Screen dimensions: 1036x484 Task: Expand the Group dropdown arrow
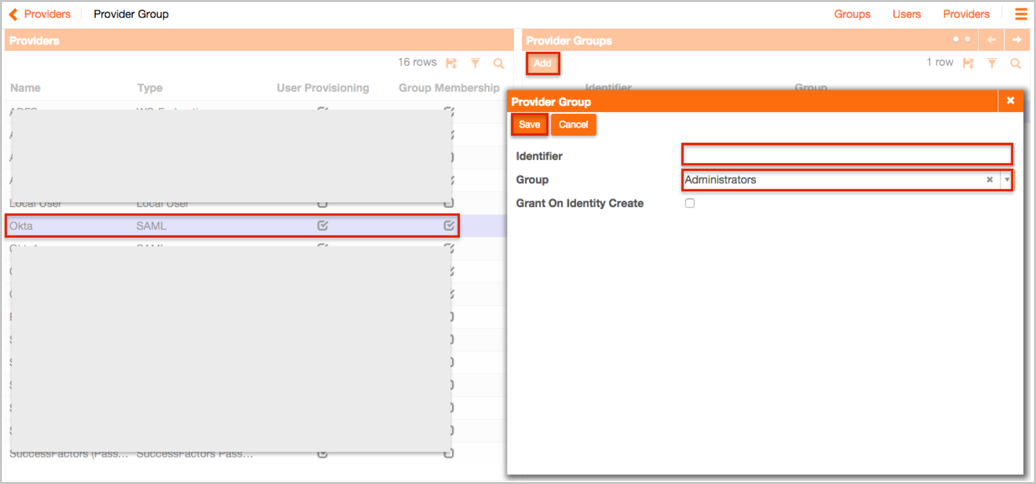click(1007, 180)
